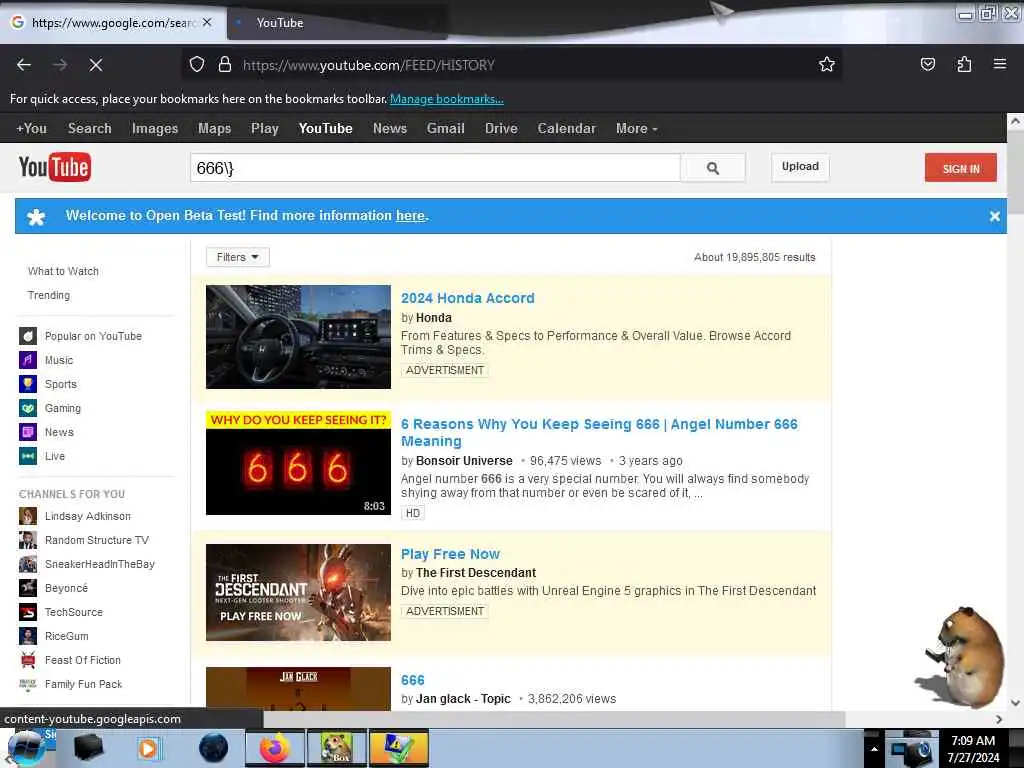Open Images in the Google bar
1024x768 pixels.
click(x=155, y=129)
